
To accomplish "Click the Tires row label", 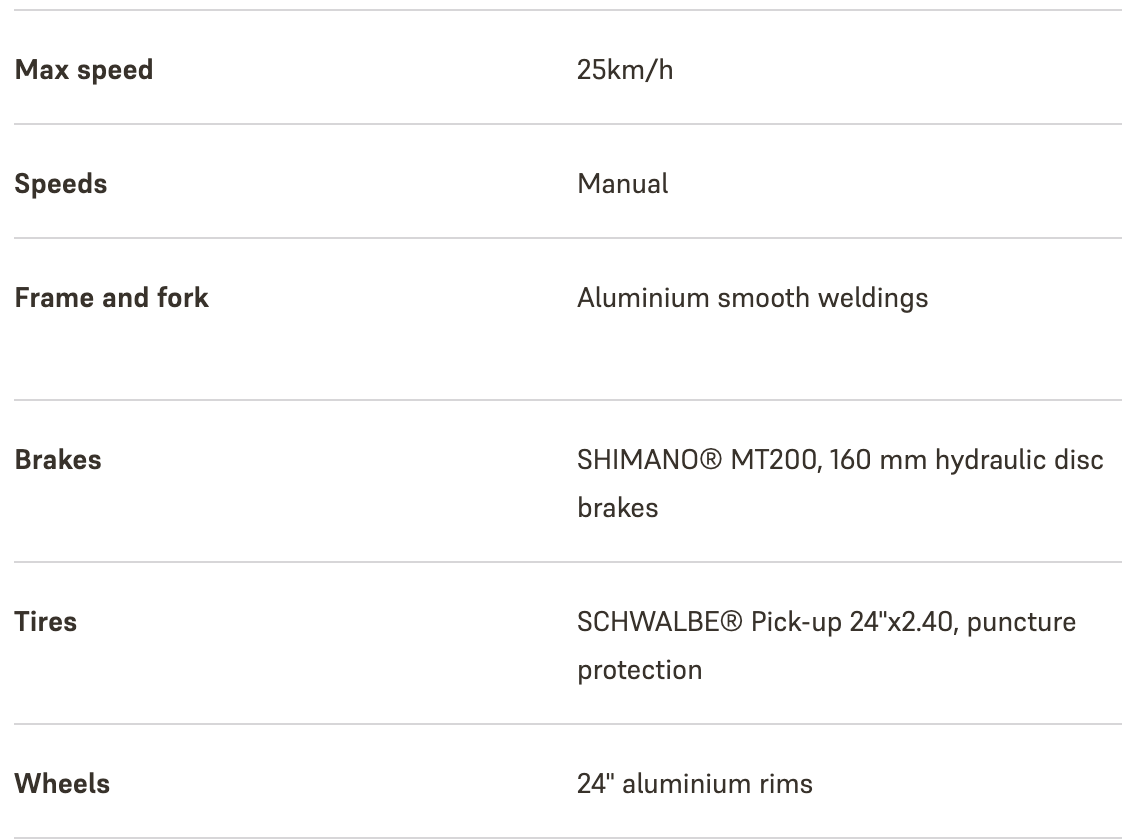I will [x=46, y=622].
